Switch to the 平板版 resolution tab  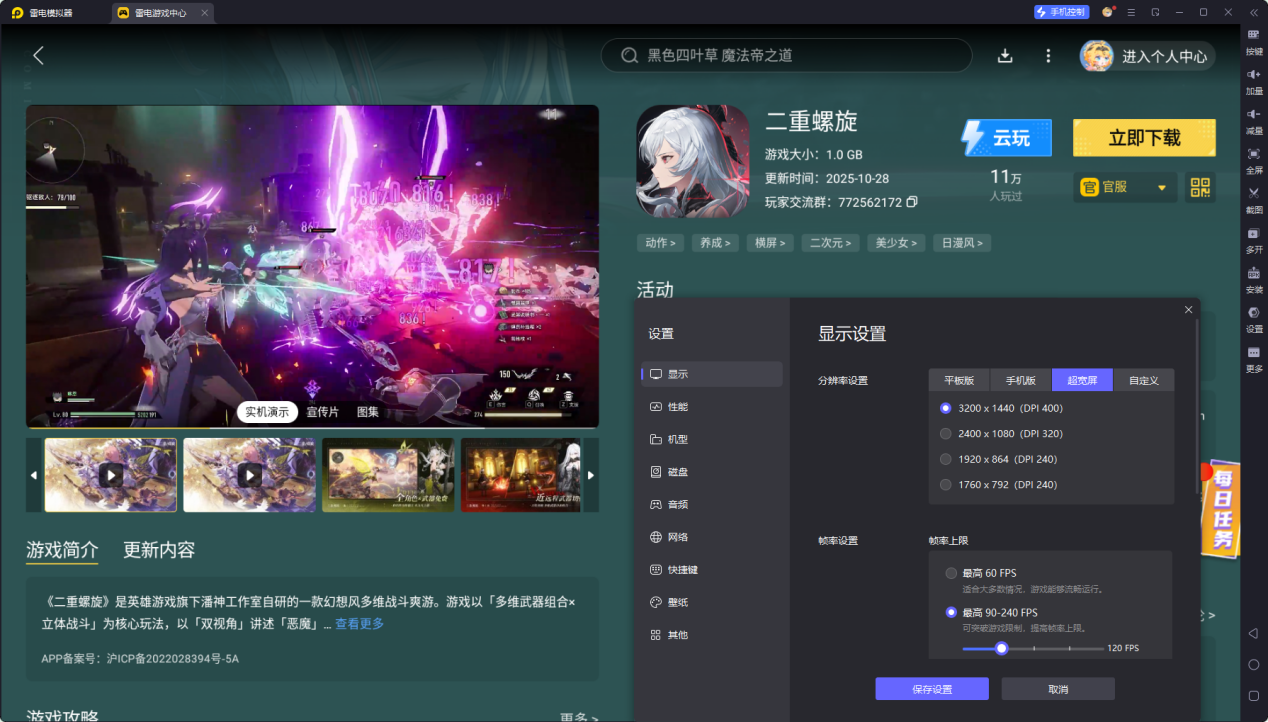(959, 380)
